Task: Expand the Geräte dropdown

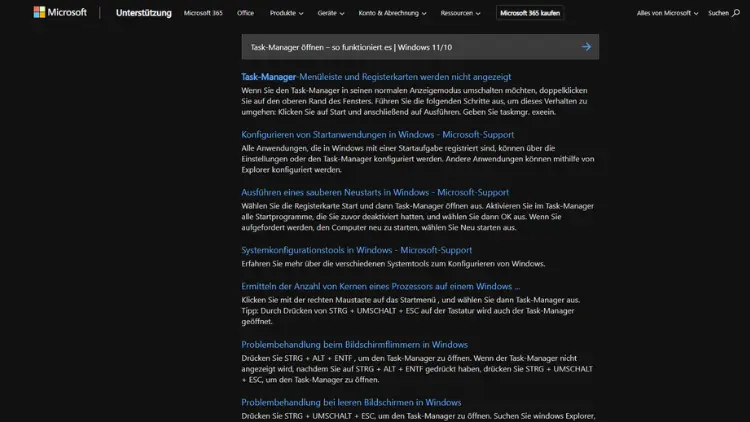Action: click(331, 13)
